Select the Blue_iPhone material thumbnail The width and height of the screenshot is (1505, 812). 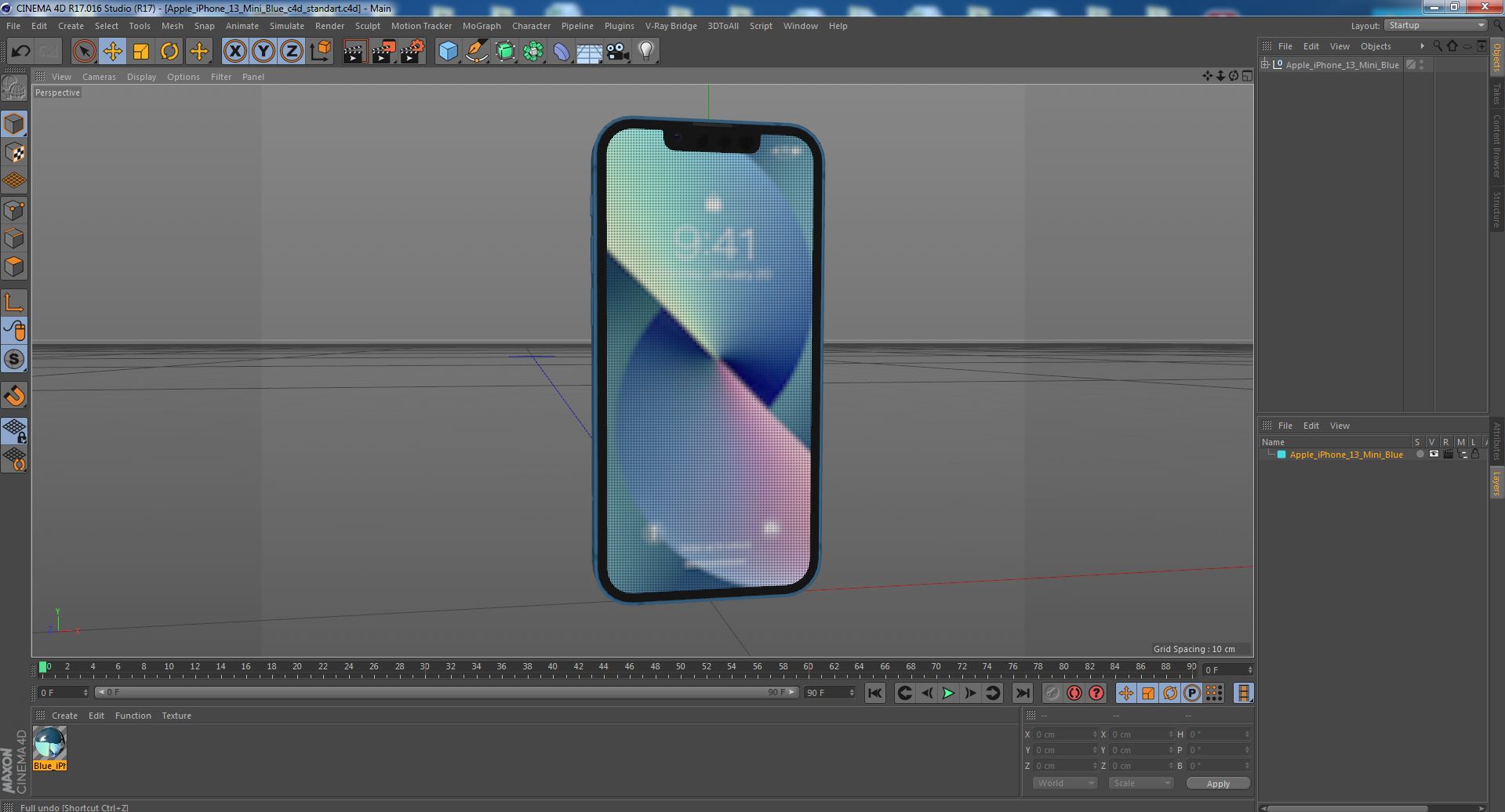tap(49, 743)
